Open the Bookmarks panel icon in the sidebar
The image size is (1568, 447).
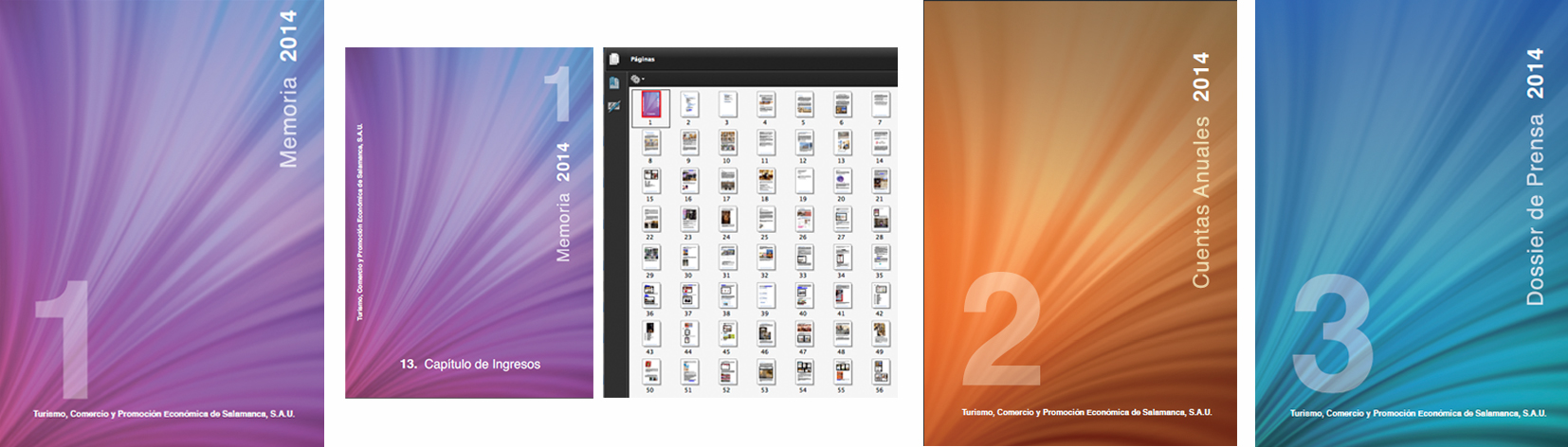pos(614,82)
